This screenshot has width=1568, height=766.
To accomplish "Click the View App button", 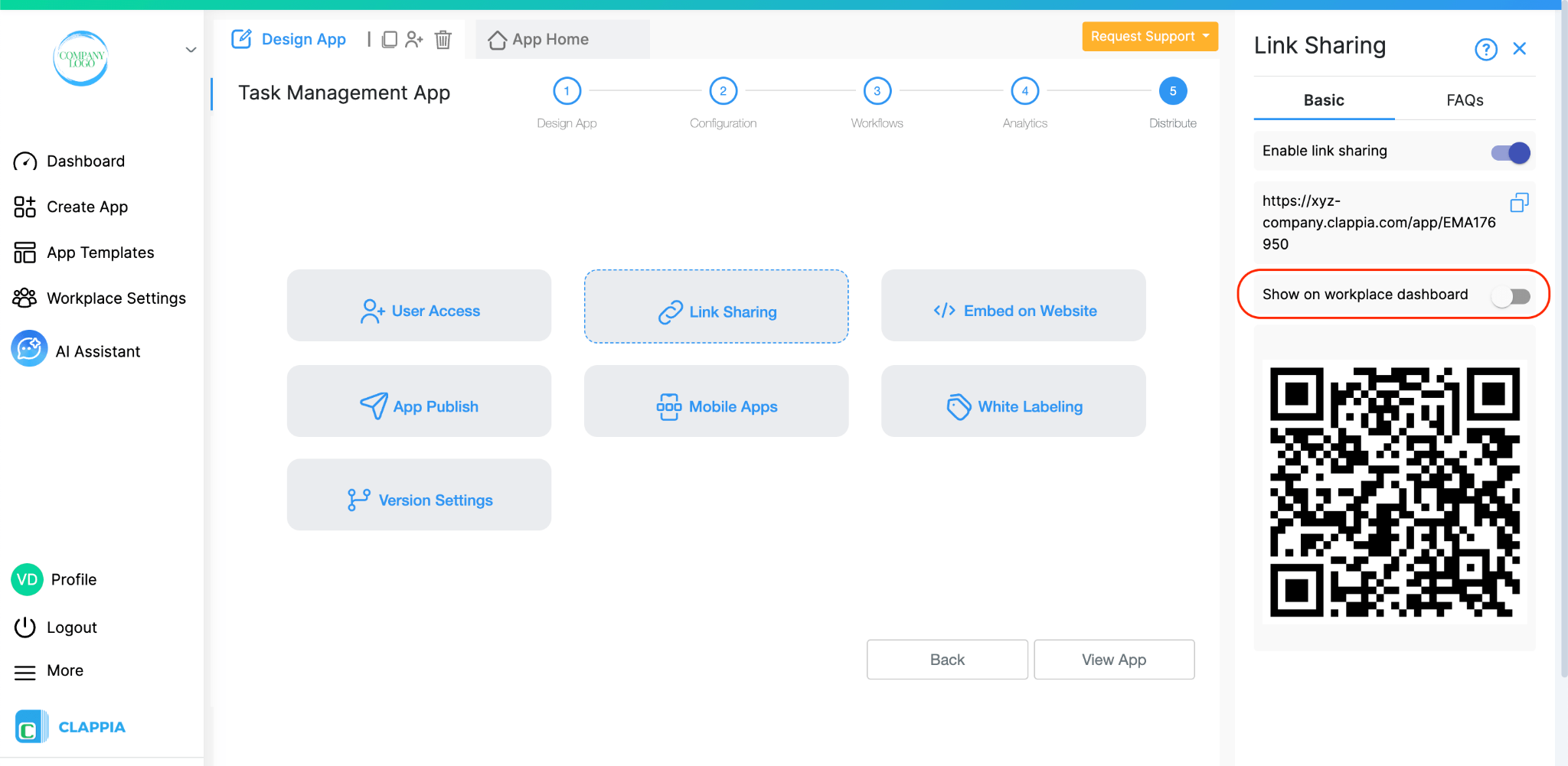I will click(x=1114, y=660).
